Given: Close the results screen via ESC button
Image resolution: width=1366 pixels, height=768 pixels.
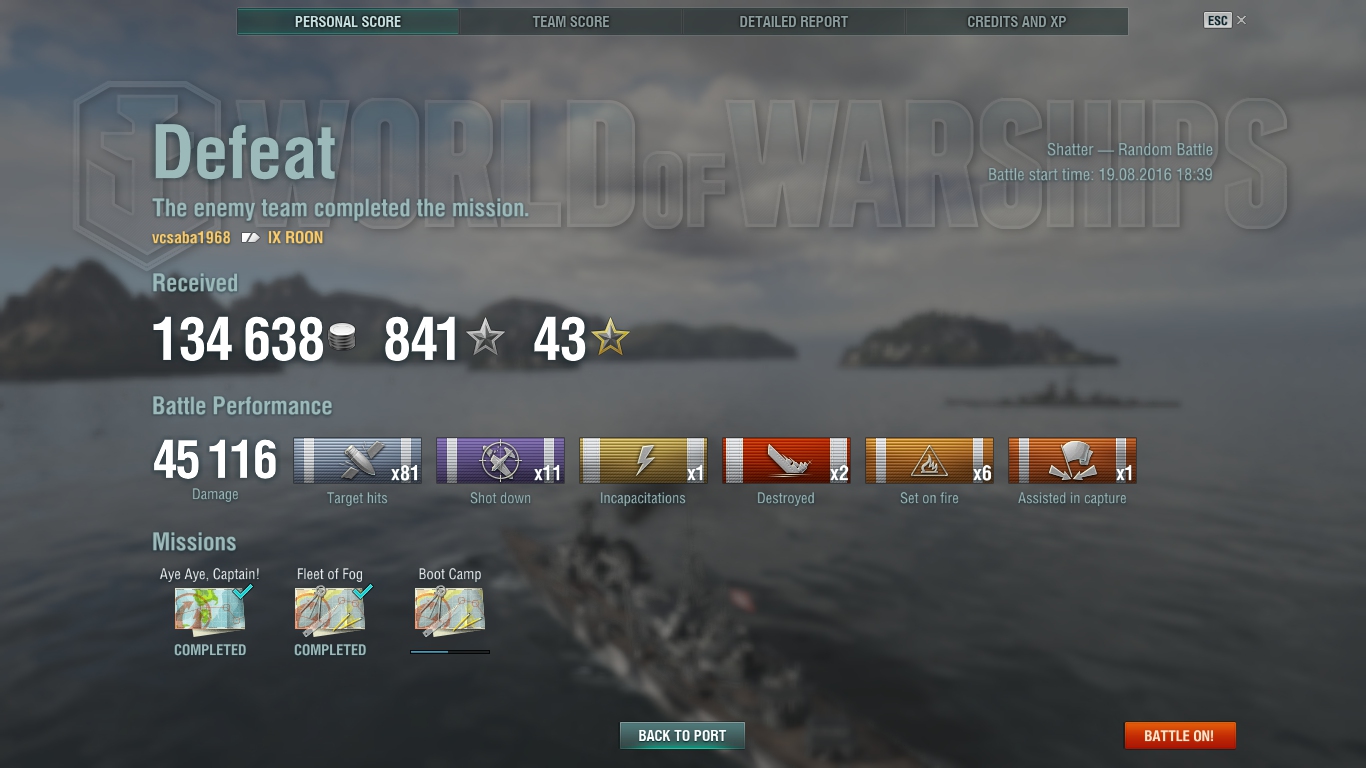Looking at the screenshot, I should pyautogui.click(x=1217, y=20).
